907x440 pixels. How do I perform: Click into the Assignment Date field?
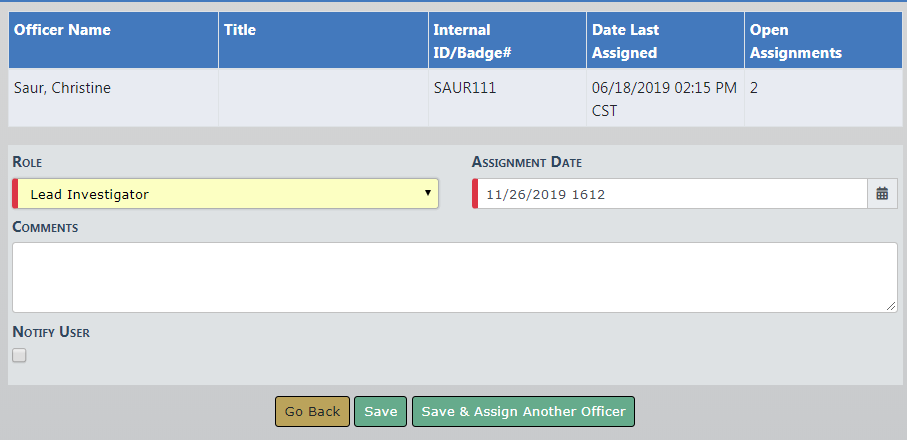pyautogui.click(x=670, y=194)
